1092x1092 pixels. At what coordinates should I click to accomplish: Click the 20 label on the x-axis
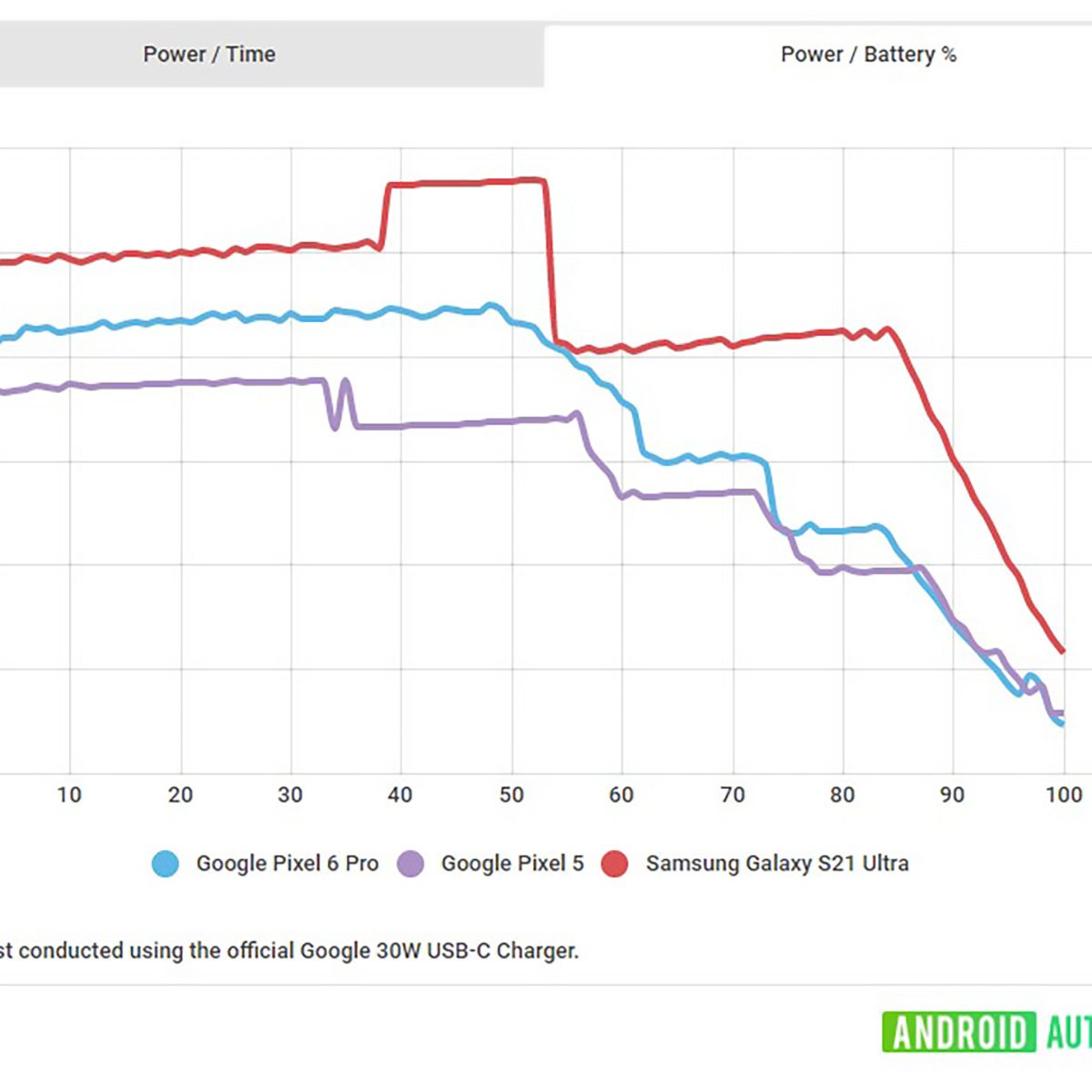(180, 794)
